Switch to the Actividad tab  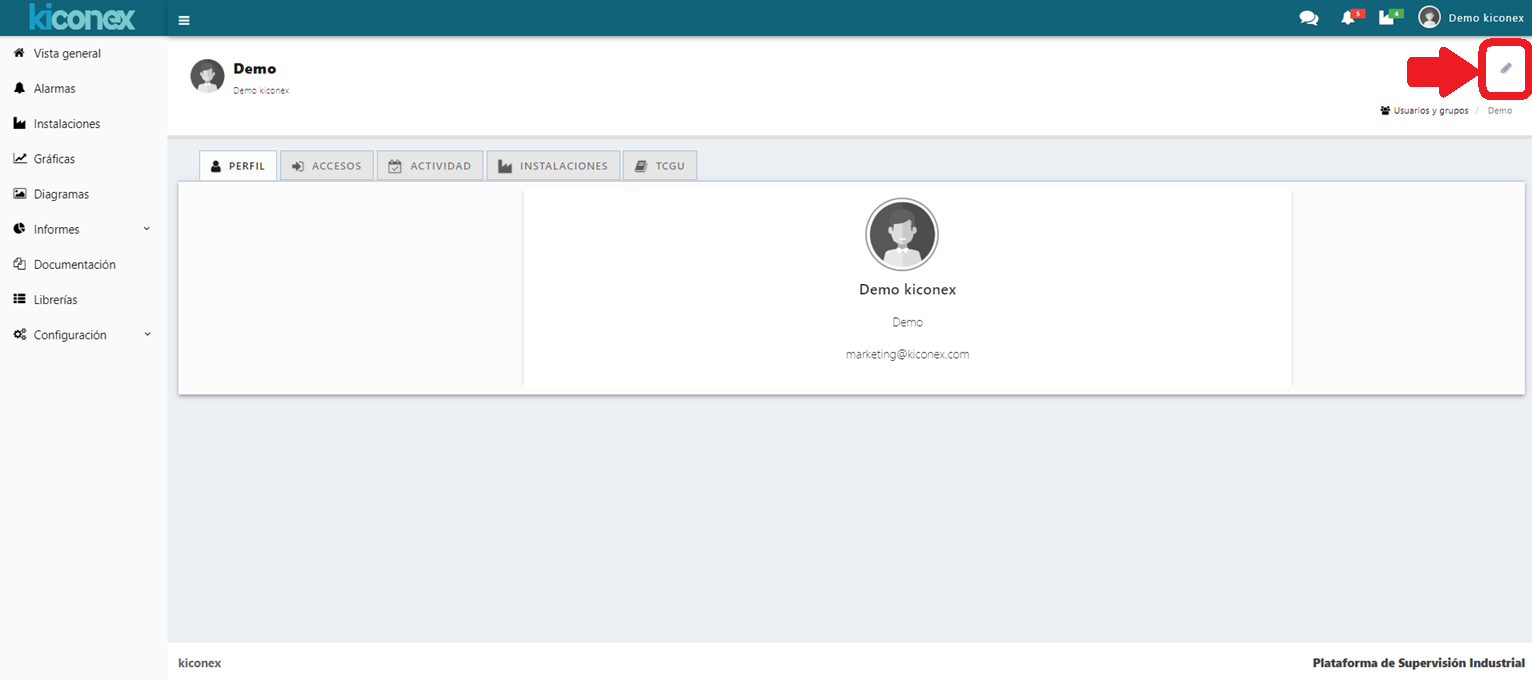pos(430,166)
